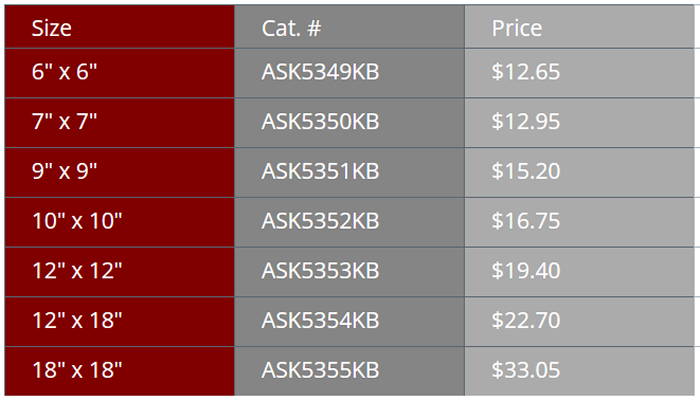Click the Price column header
The height and width of the screenshot is (401, 700).
517,28
